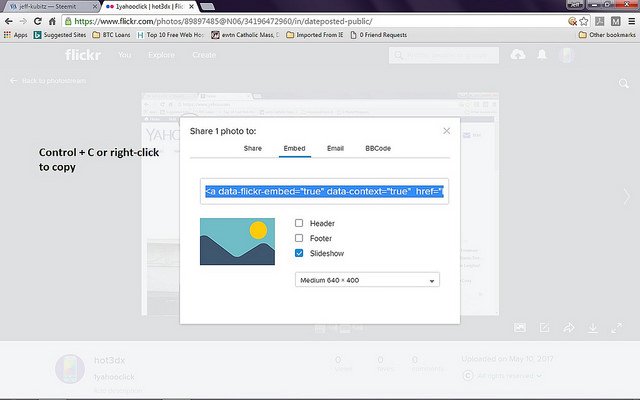640x400 pixels.
Task: Click the Flickr search box
Action: pyautogui.click(x=444, y=55)
